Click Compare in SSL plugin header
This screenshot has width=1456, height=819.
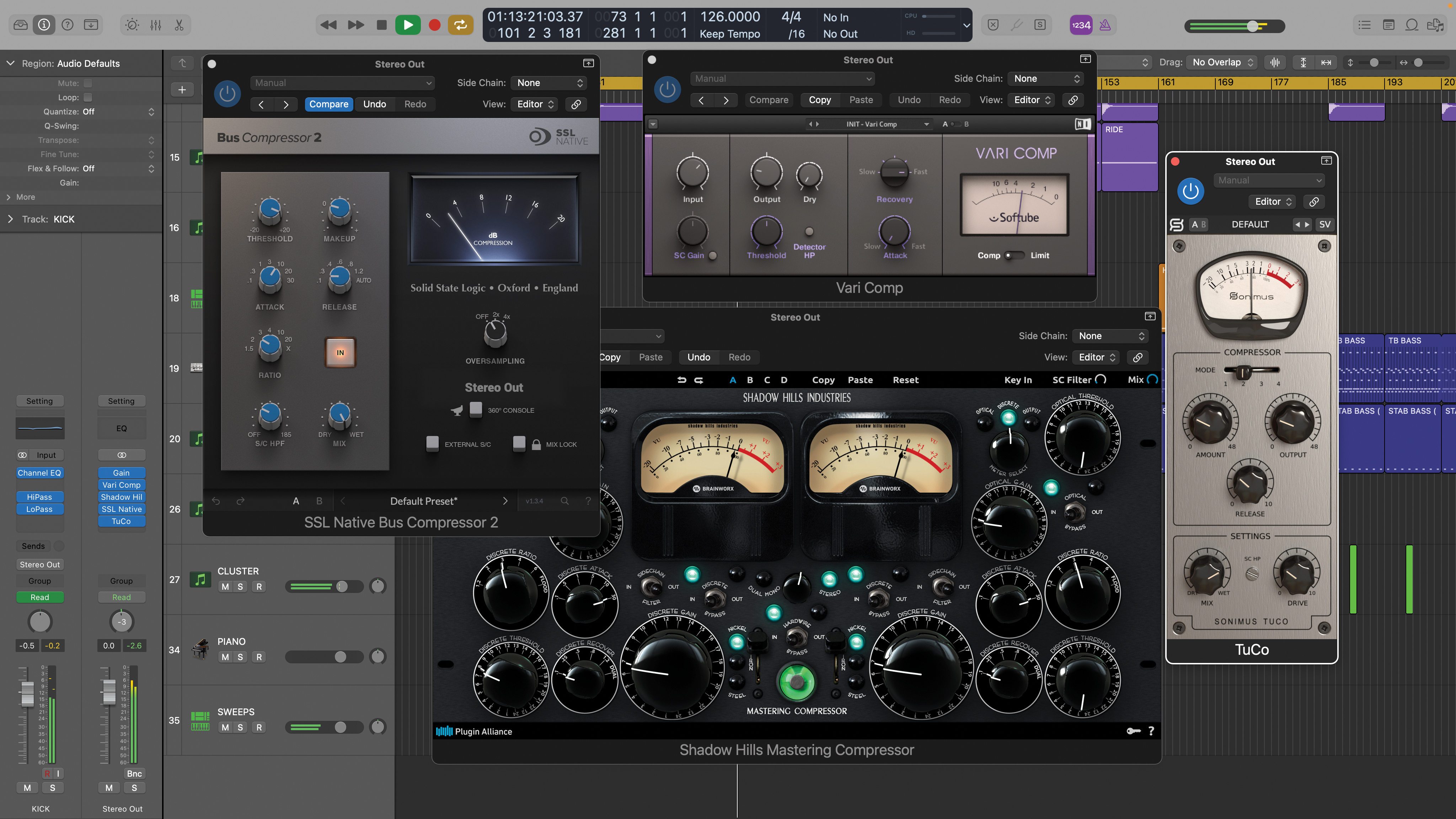tap(328, 104)
